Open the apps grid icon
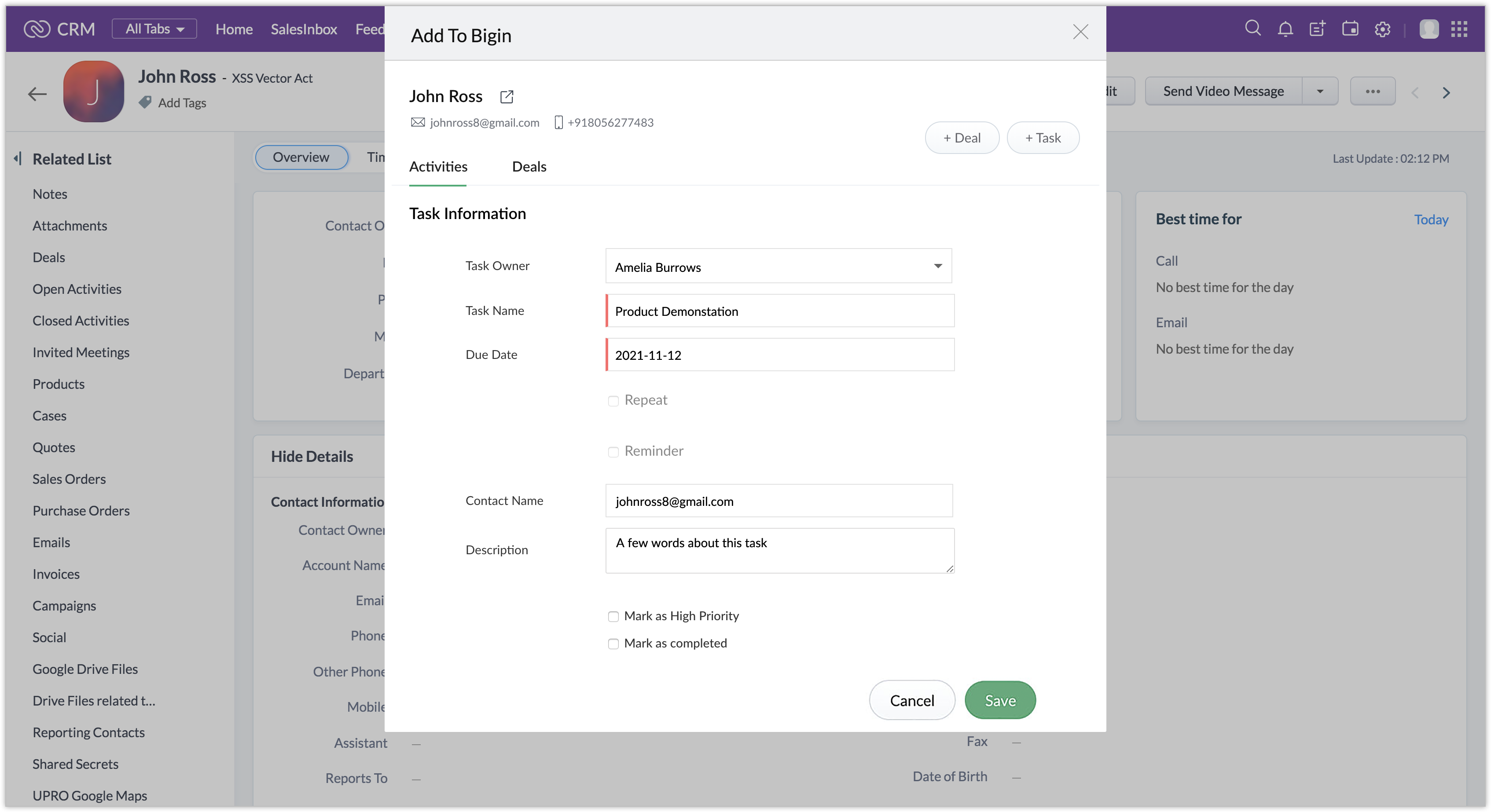 click(1458, 29)
